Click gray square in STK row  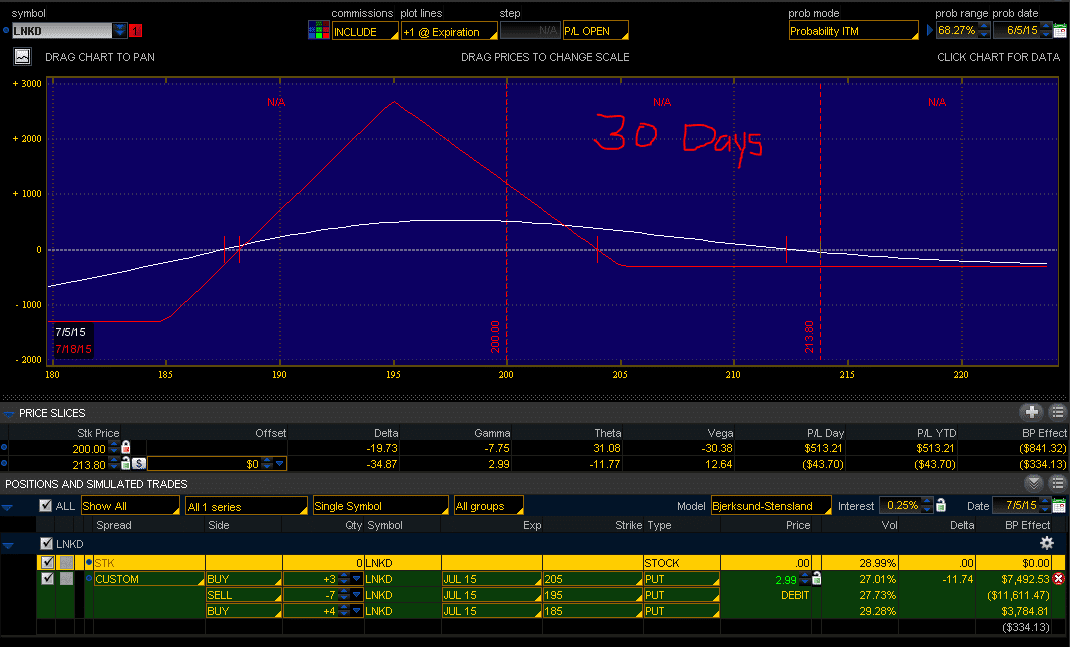pyautogui.click(x=66, y=562)
